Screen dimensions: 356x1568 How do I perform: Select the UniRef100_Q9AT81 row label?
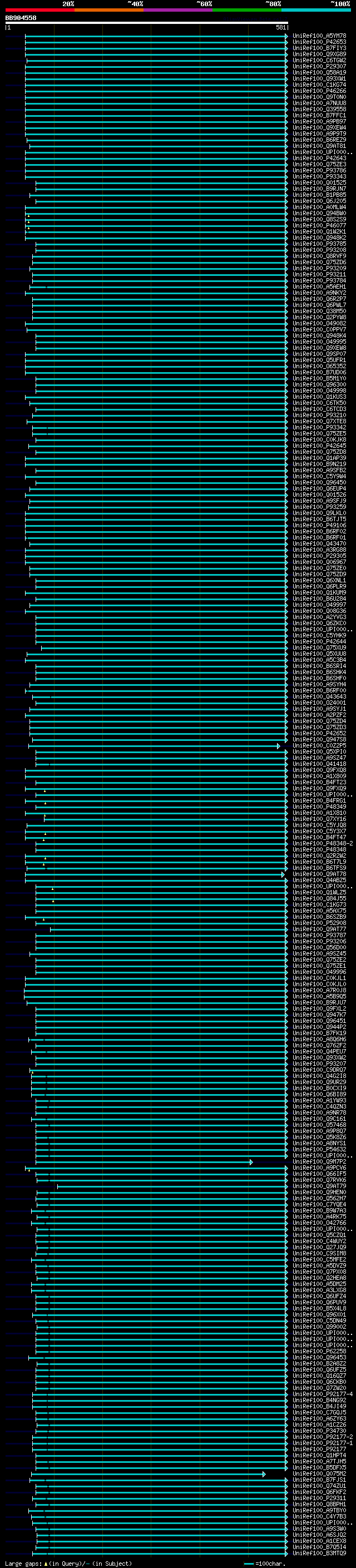[319, 146]
